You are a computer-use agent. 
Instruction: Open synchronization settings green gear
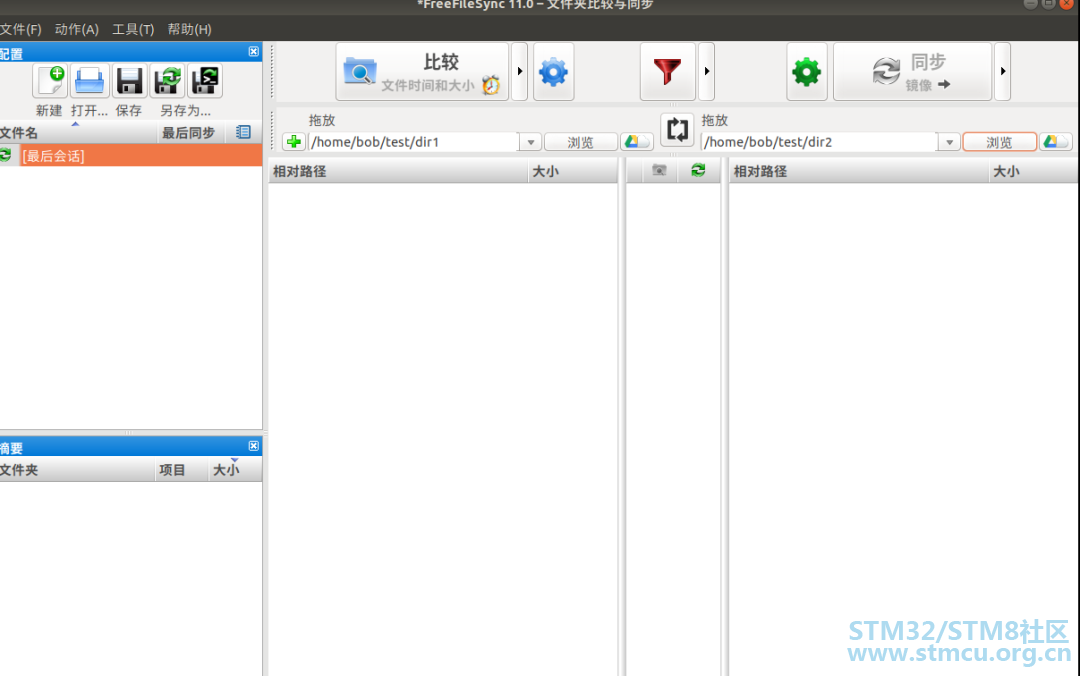(807, 72)
